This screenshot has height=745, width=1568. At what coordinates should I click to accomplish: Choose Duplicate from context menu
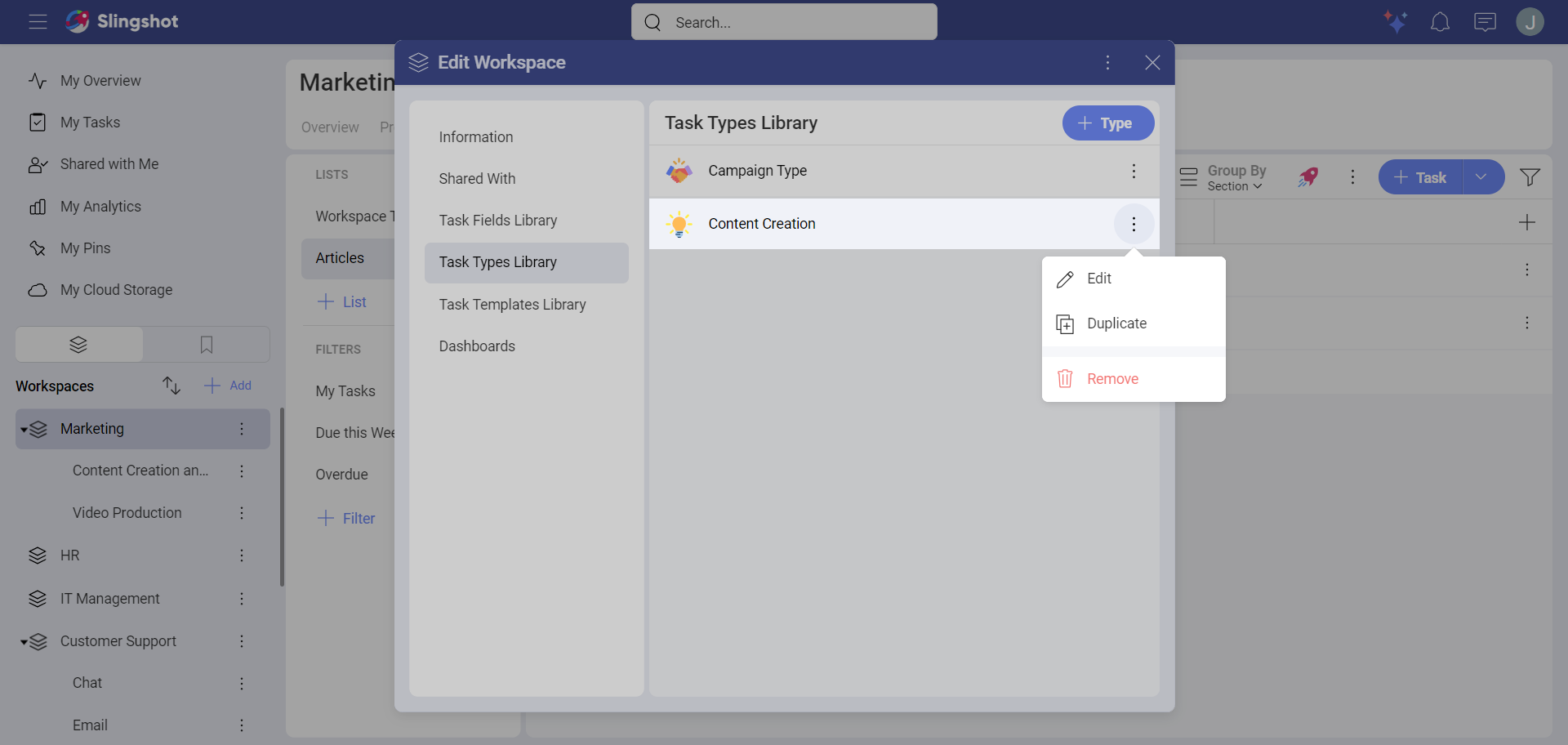coord(1134,323)
